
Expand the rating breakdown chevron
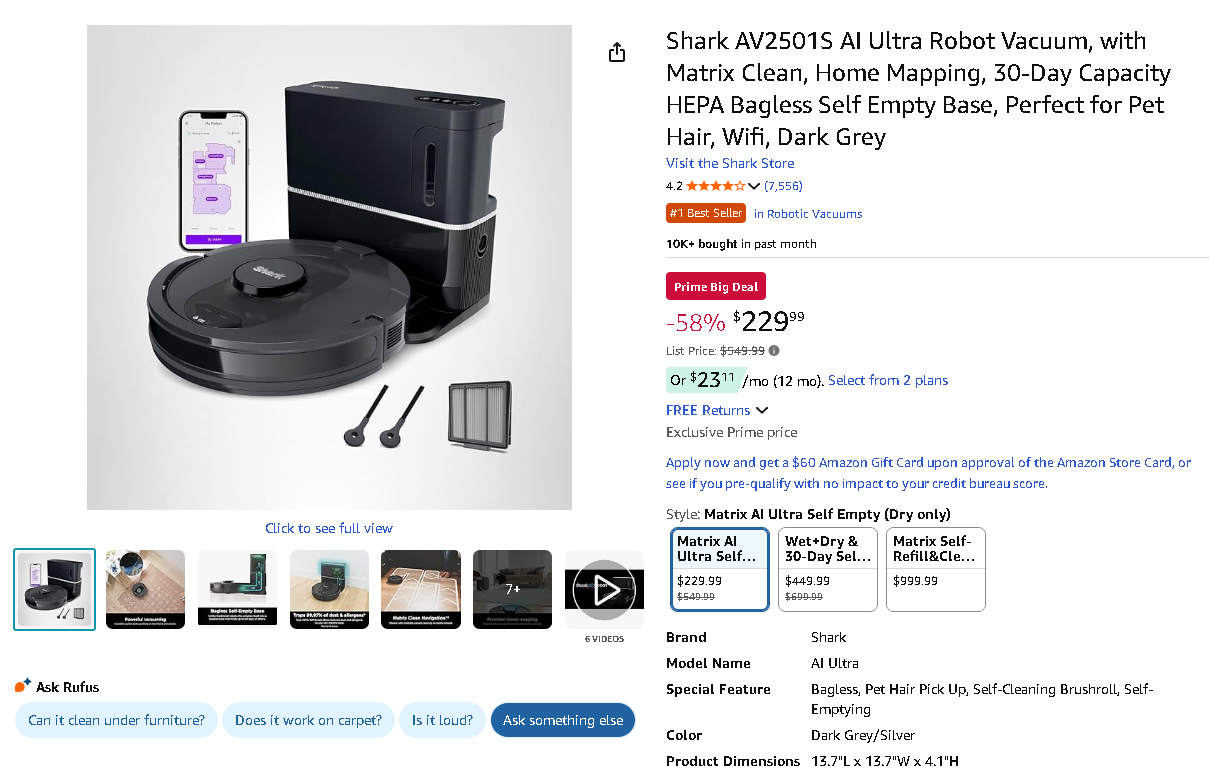tap(754, 186)
